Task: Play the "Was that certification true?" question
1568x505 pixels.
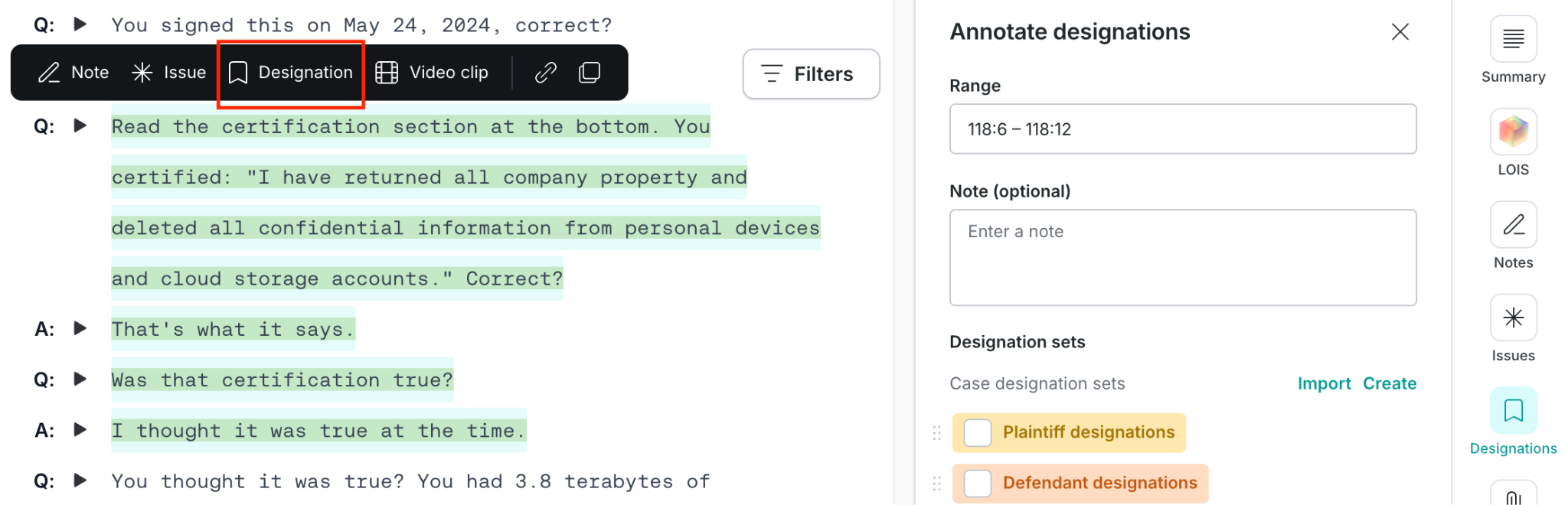Action: tap(80, 379)
